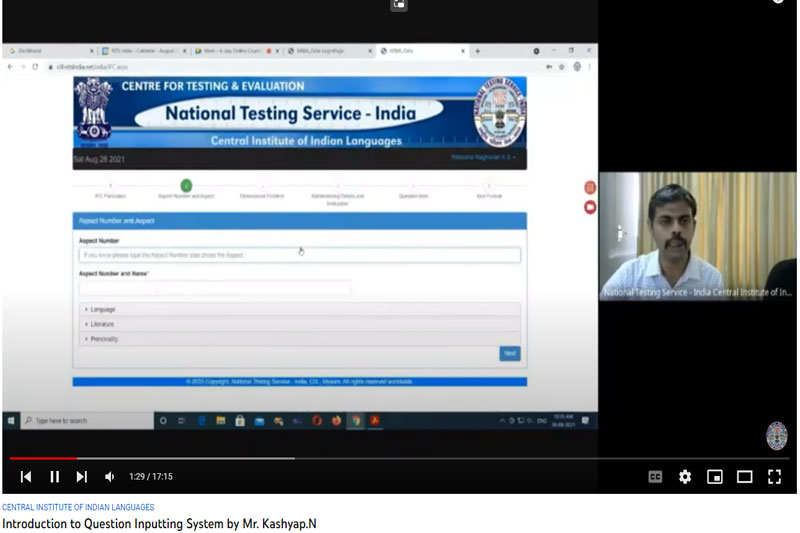The image size is (800, 533).
Task: Click the upper red round recorder icon
Action: 590,188
